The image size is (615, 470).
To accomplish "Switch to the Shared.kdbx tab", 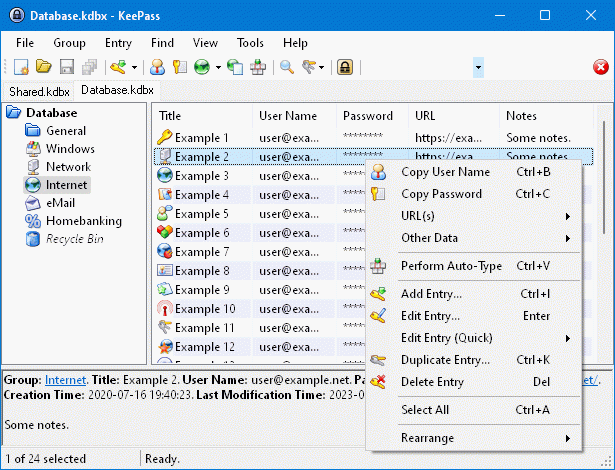I will [x=39, y=91].
